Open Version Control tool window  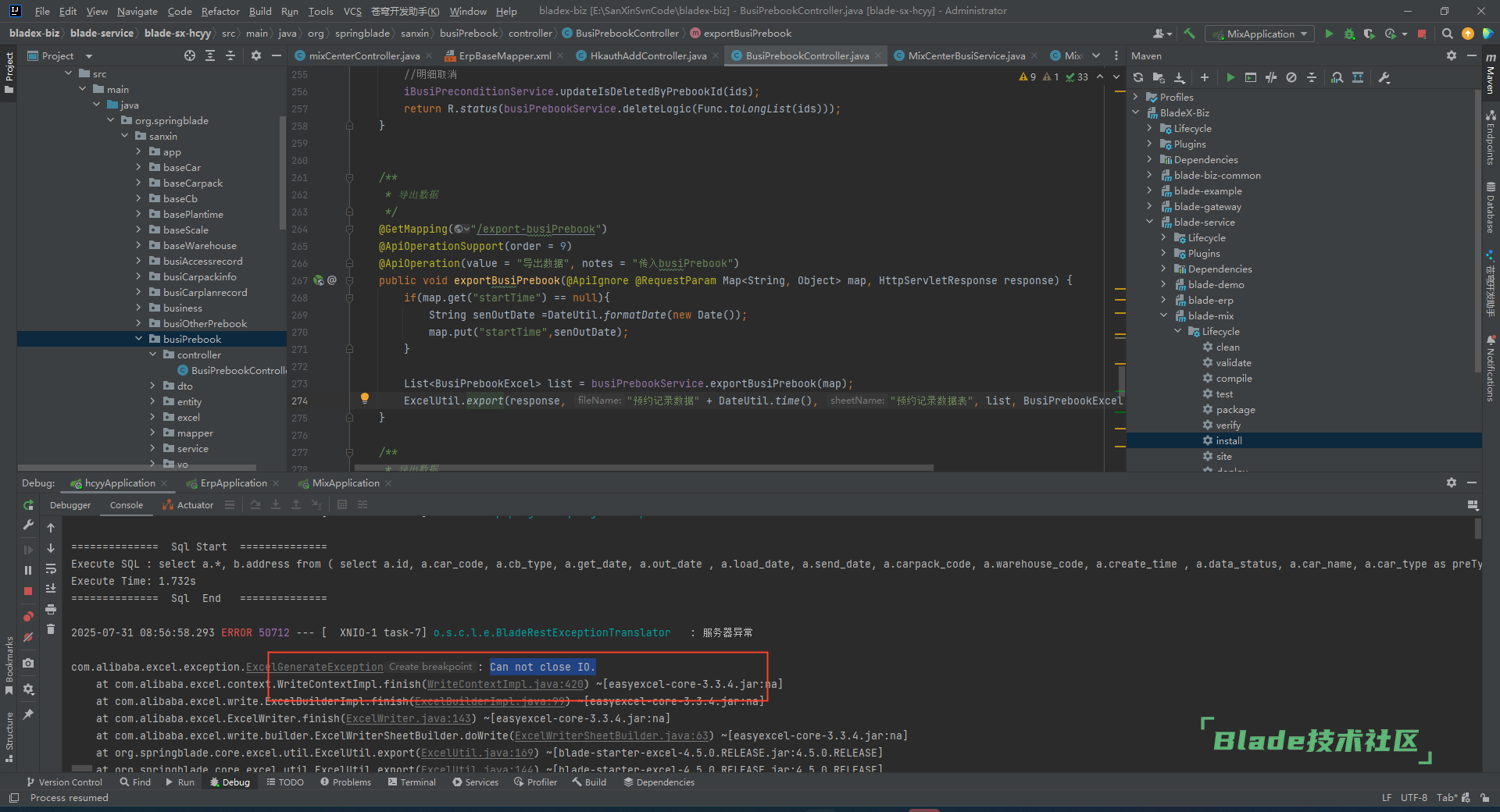coord(64,782)
